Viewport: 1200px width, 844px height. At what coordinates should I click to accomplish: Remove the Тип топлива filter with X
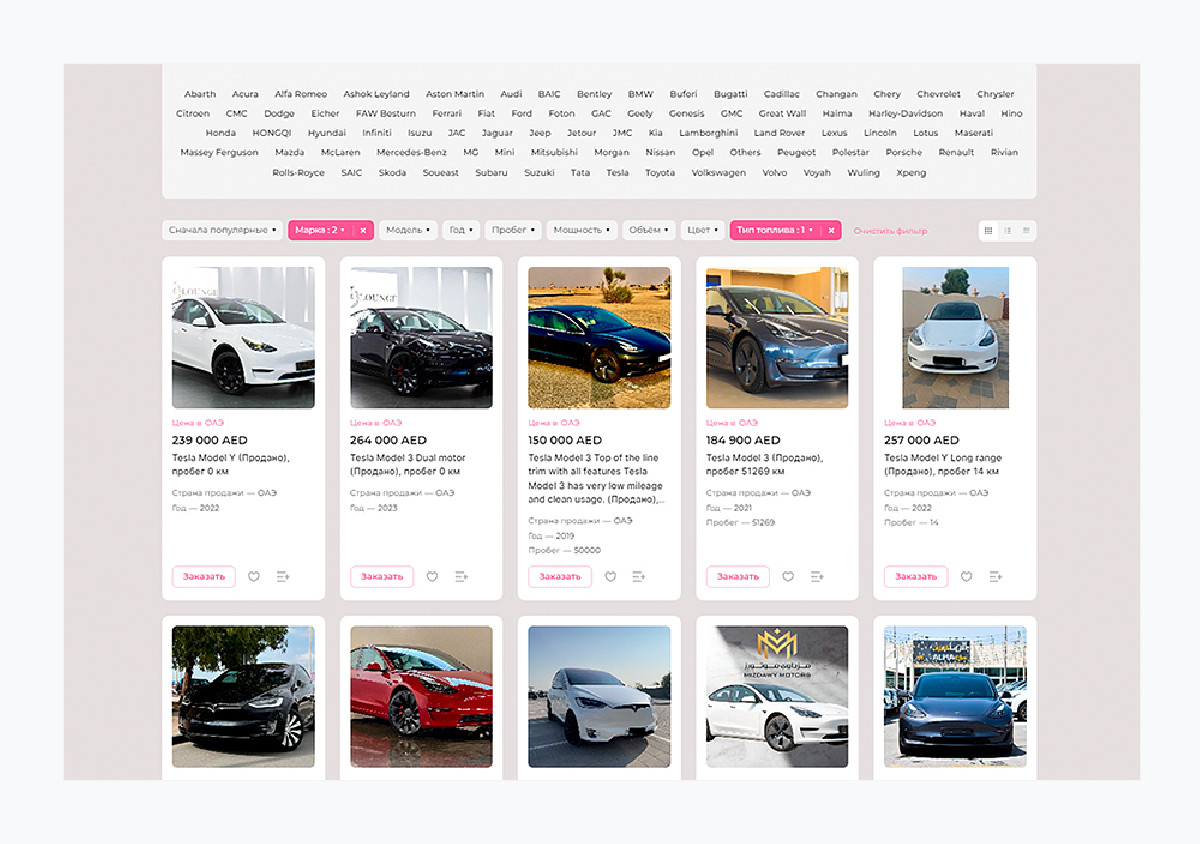tap(831, 230)
